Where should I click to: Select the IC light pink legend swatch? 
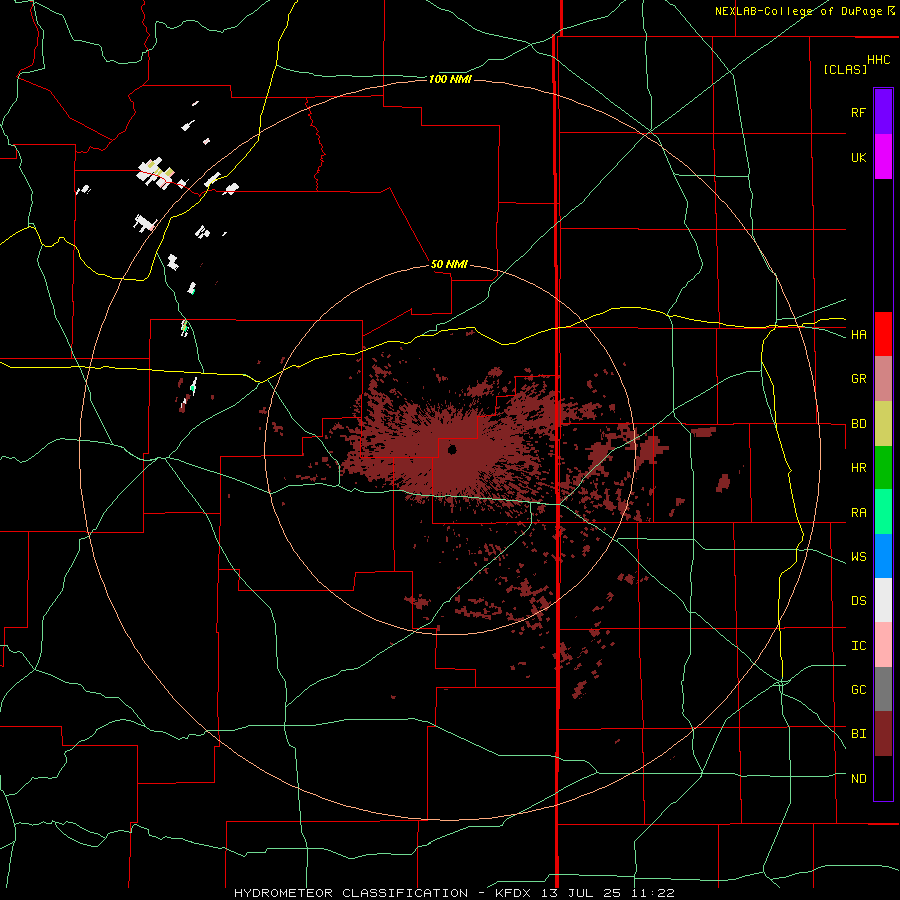[883, 645]
